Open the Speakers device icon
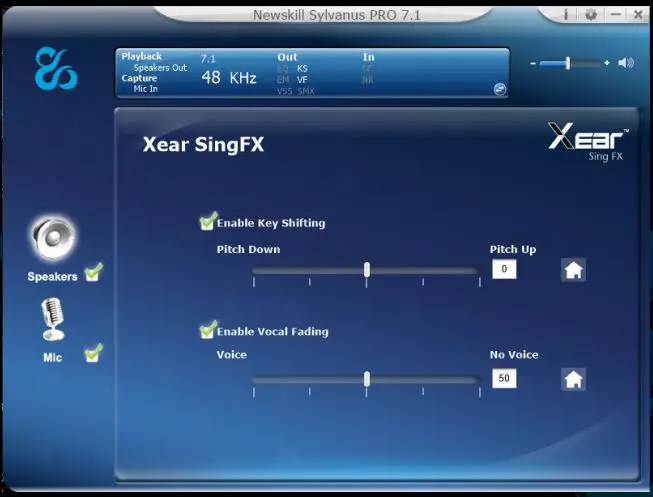Viewport: 653px width, 497px height. [x=53, y=239]
